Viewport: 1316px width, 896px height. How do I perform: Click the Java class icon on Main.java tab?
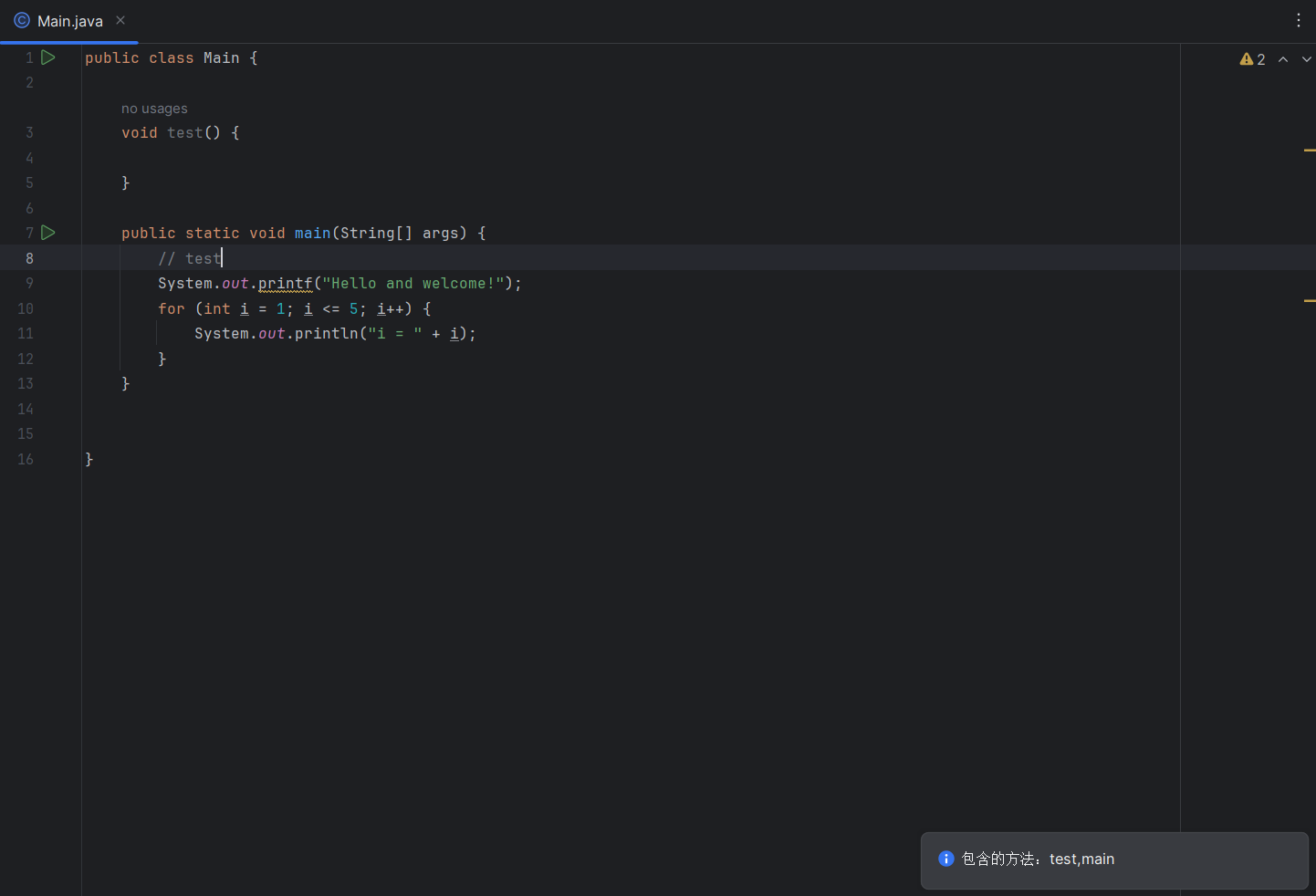22,20
